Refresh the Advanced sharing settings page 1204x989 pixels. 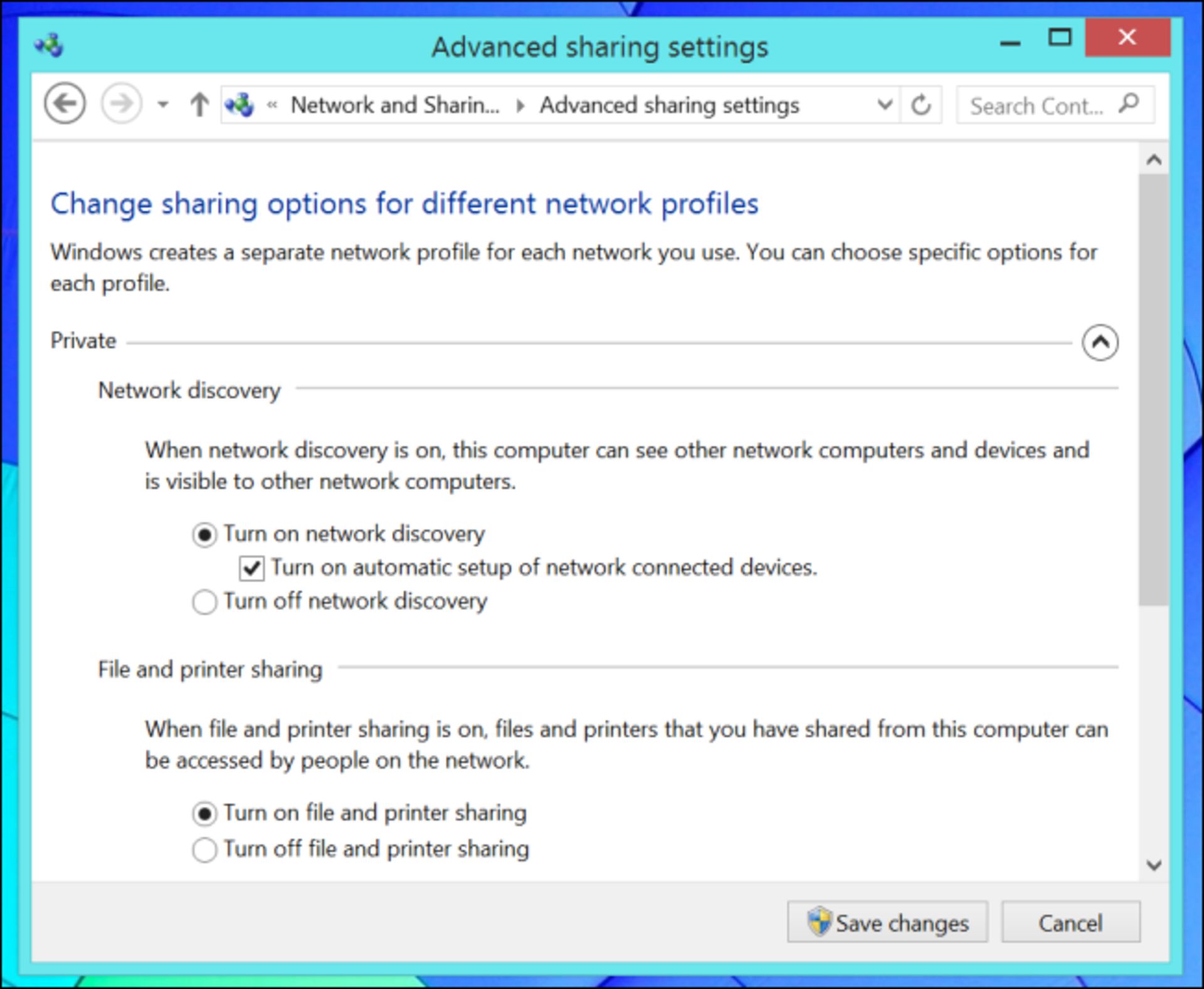(921, 104)
